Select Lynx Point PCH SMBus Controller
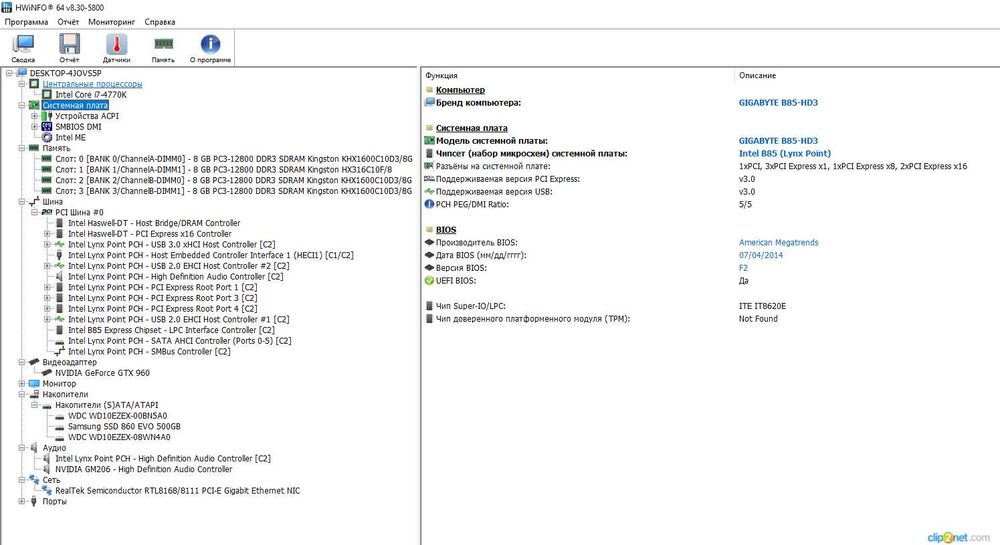Screen dimensions: 1000x545 click(x=149, y=352)
